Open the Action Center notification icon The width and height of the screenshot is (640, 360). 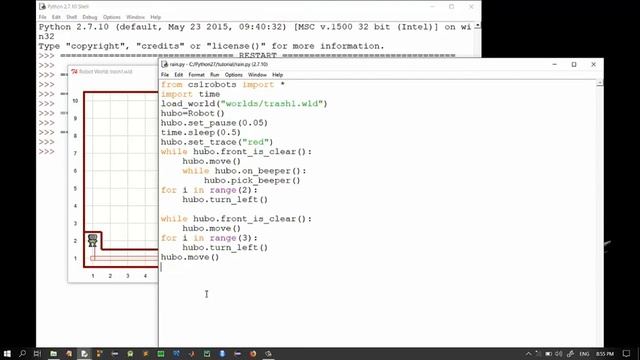627,353
